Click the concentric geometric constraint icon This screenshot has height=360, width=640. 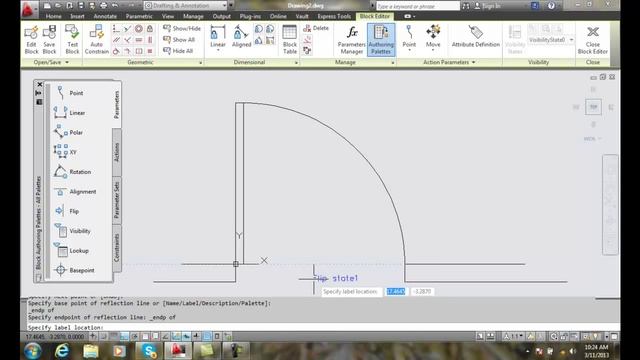coord(139,29)
